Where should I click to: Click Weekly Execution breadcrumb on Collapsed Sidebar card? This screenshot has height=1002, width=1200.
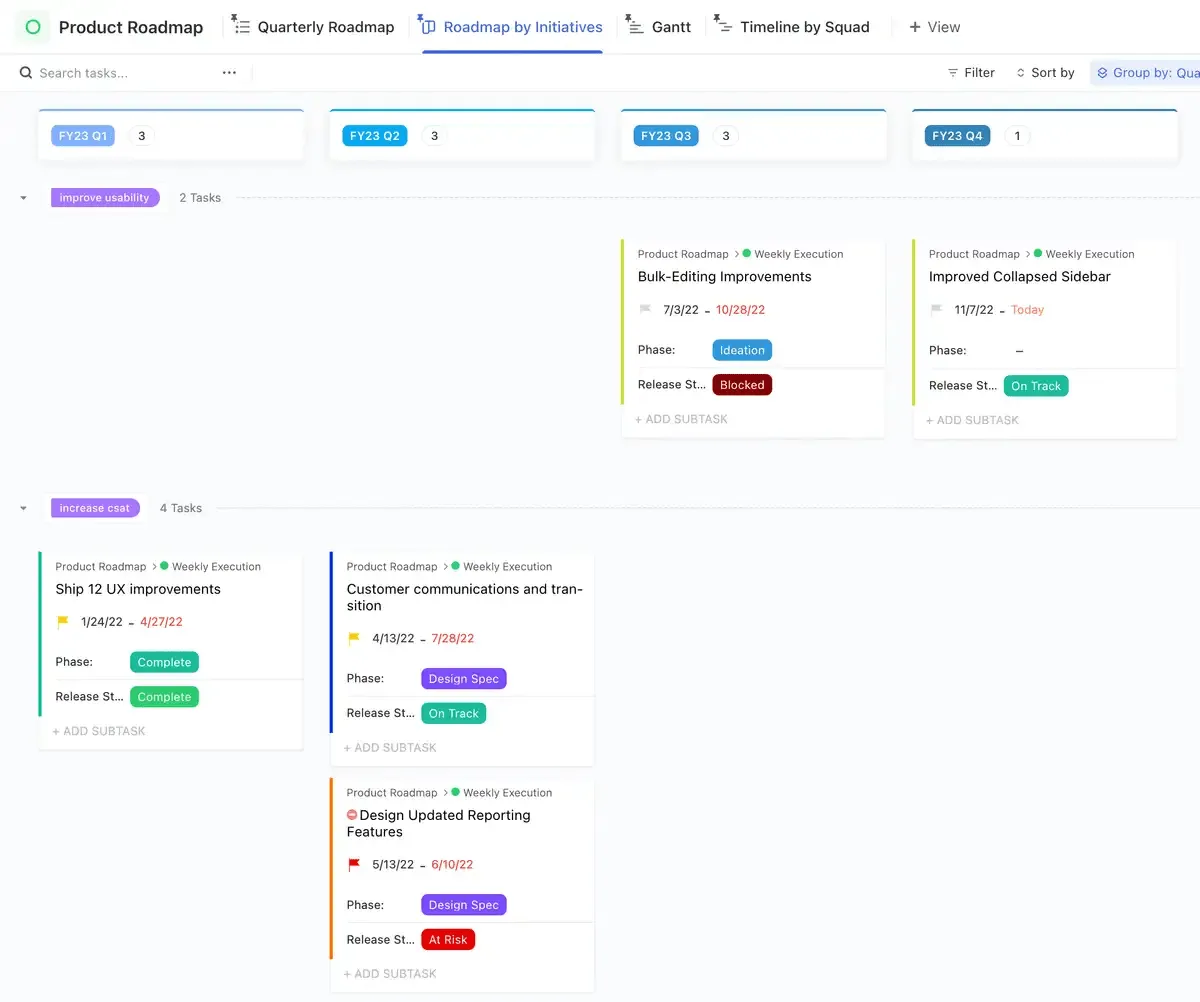(x=1090, y=254)
